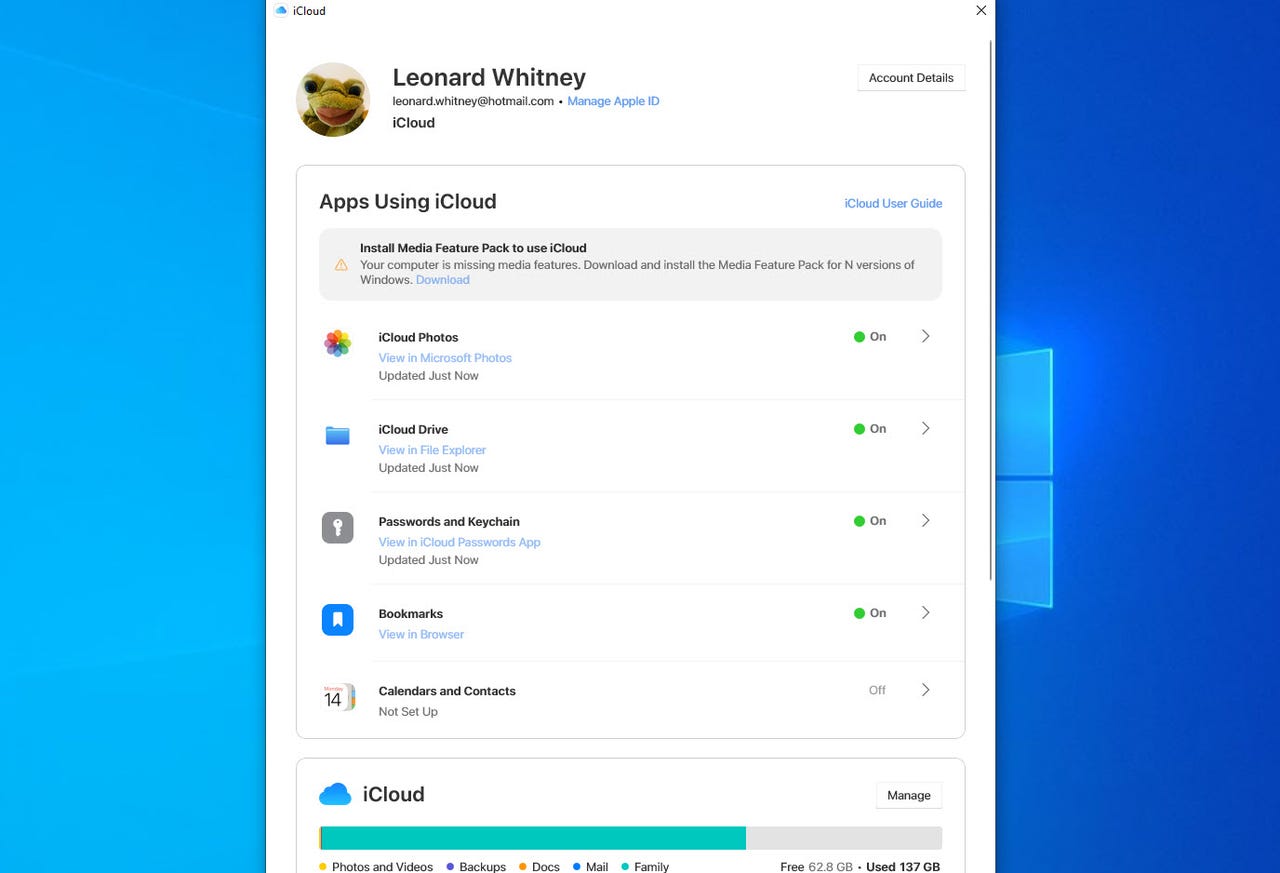Viewport: 1280px width, 873px height.
Task: Click the window's vertical scrollbar
Action: 991,310
